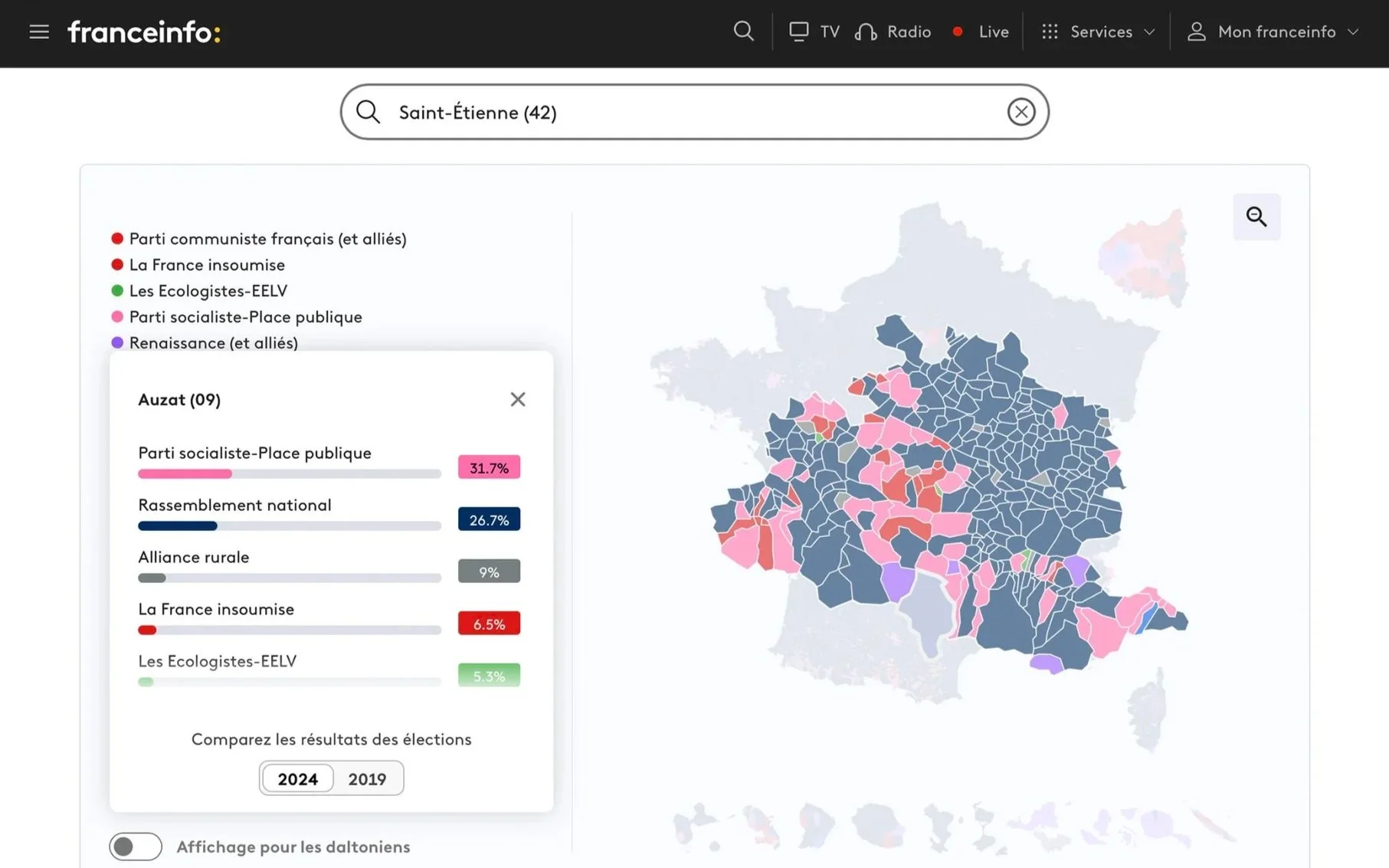1389x868 pixels.
Task: Expand the Mon franceinfo chevron
Action: pyautogui.click(x=1353, y=32)
